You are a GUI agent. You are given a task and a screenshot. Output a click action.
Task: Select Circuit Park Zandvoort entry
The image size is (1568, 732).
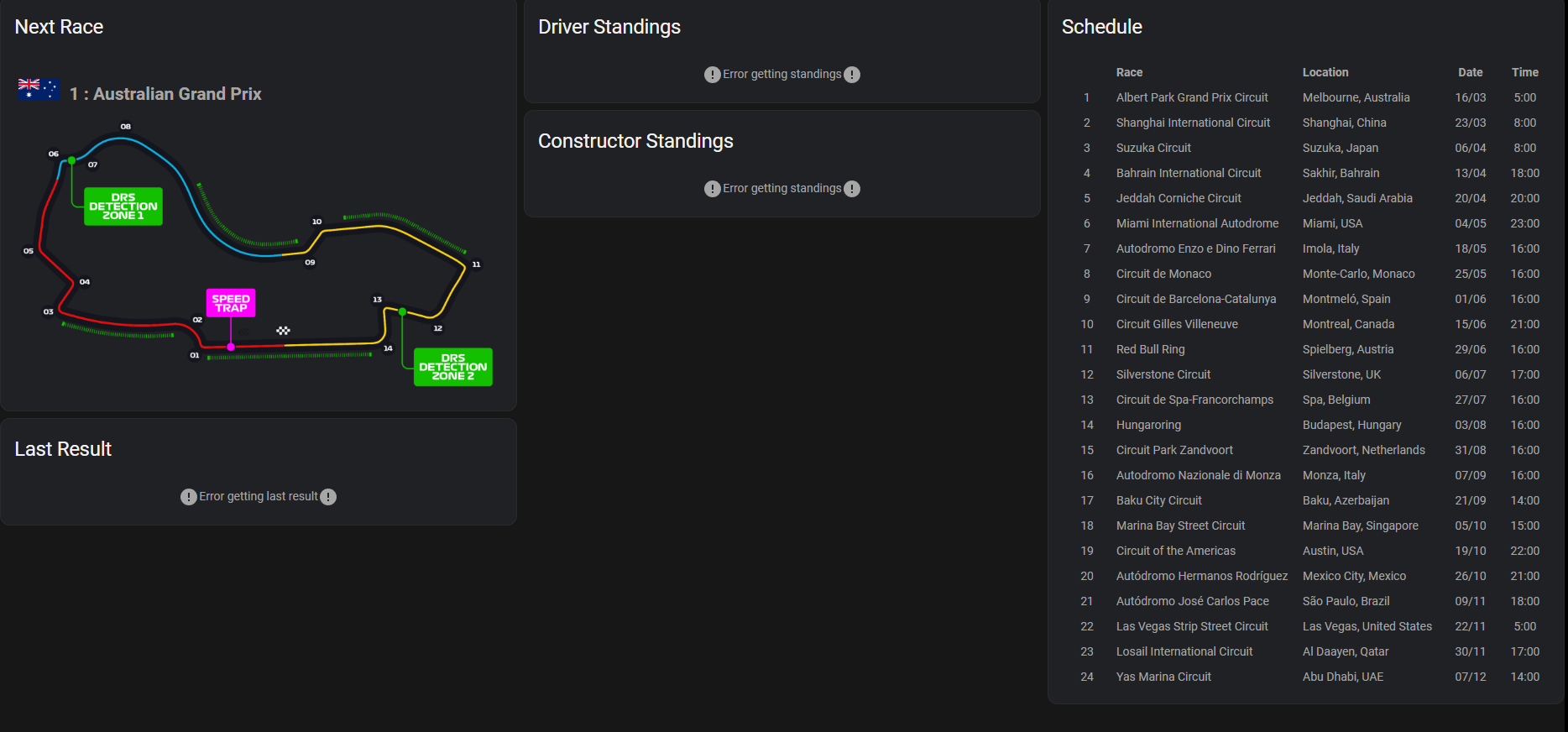[x=1174, y=450]
